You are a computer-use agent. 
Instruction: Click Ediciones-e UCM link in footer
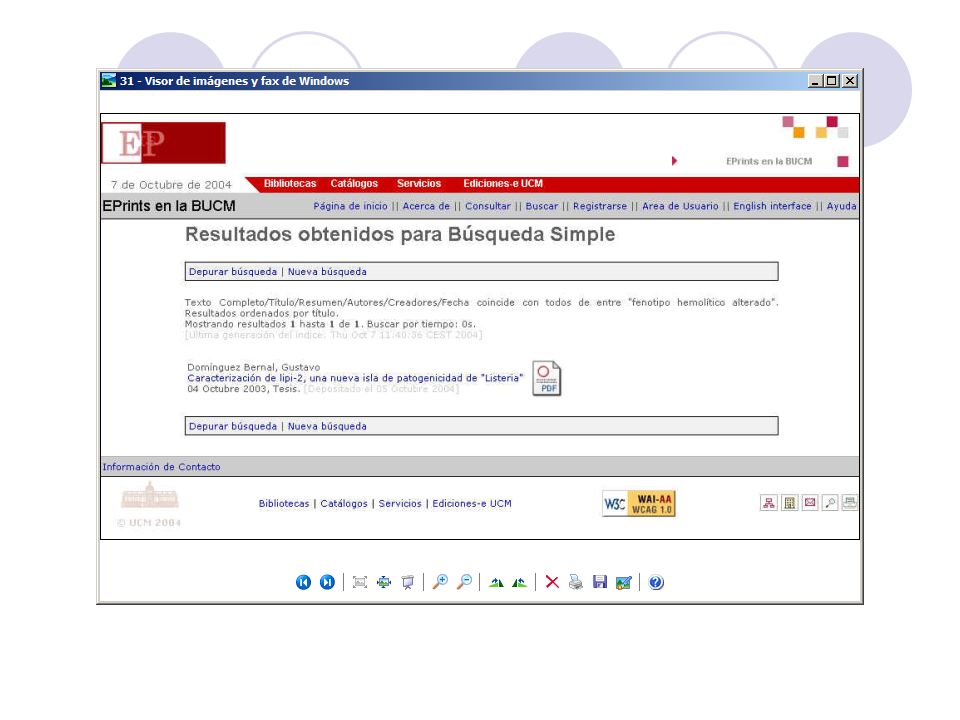pos(471,503)
